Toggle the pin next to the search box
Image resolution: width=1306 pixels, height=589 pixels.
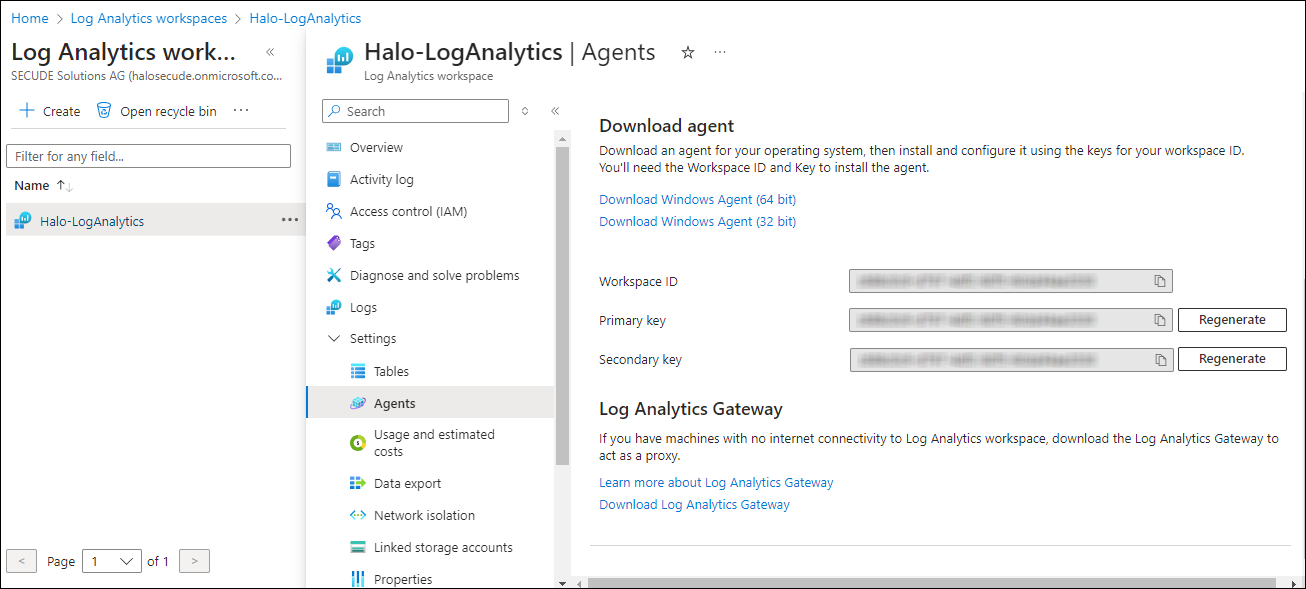(524, 111)
